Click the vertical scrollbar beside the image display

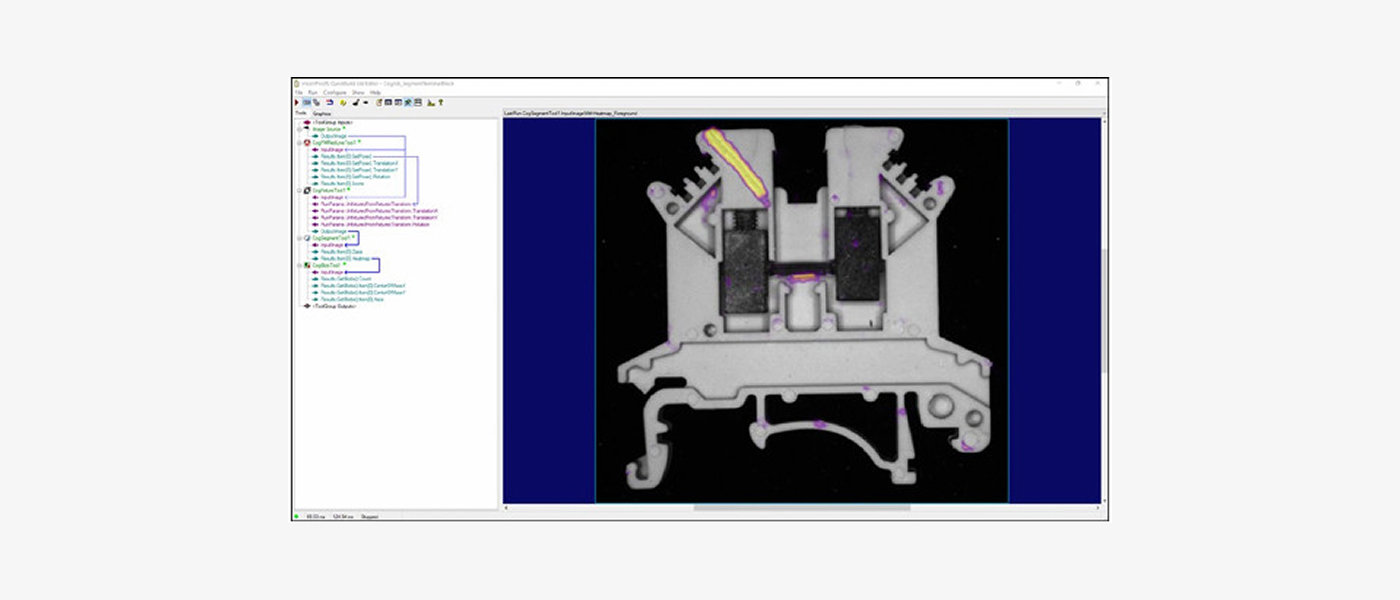pos(1104,310)
